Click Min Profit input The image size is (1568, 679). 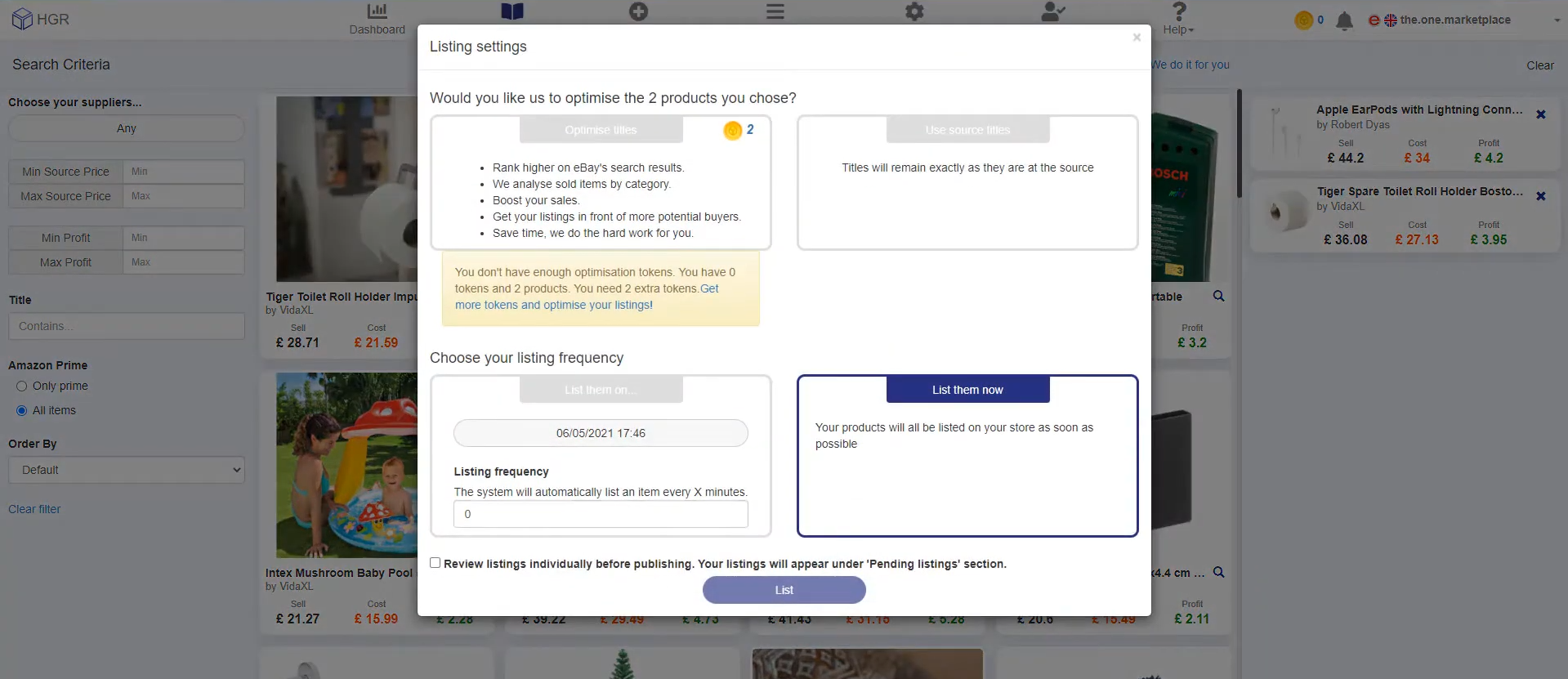coord(183,238)
